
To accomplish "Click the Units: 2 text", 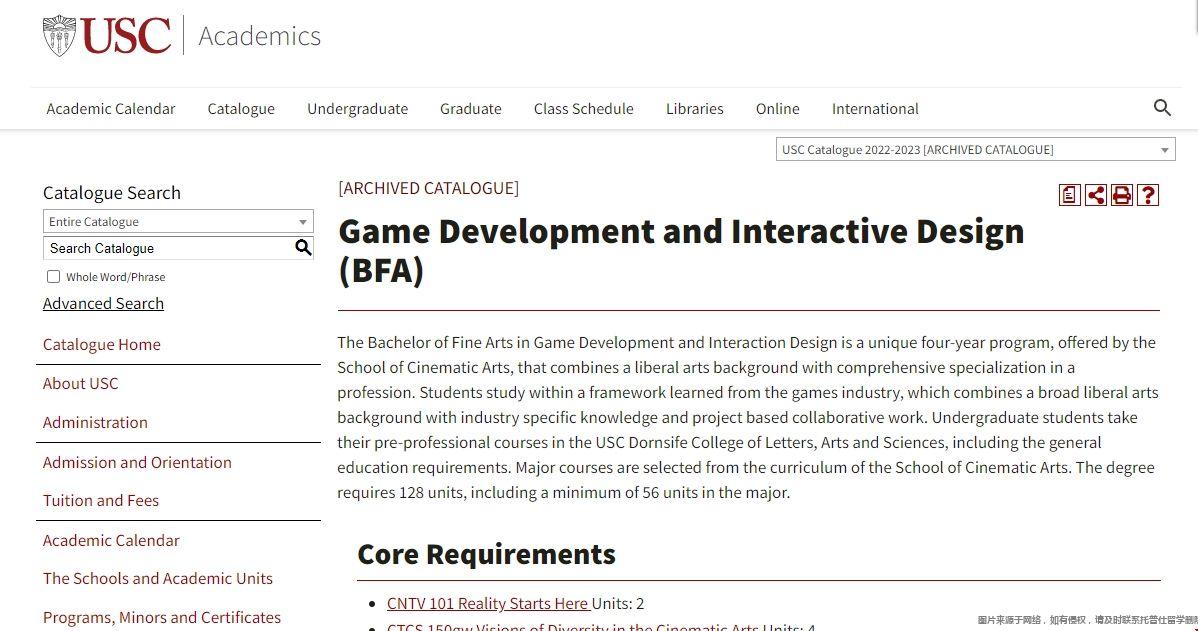I will tap(618, 603).
